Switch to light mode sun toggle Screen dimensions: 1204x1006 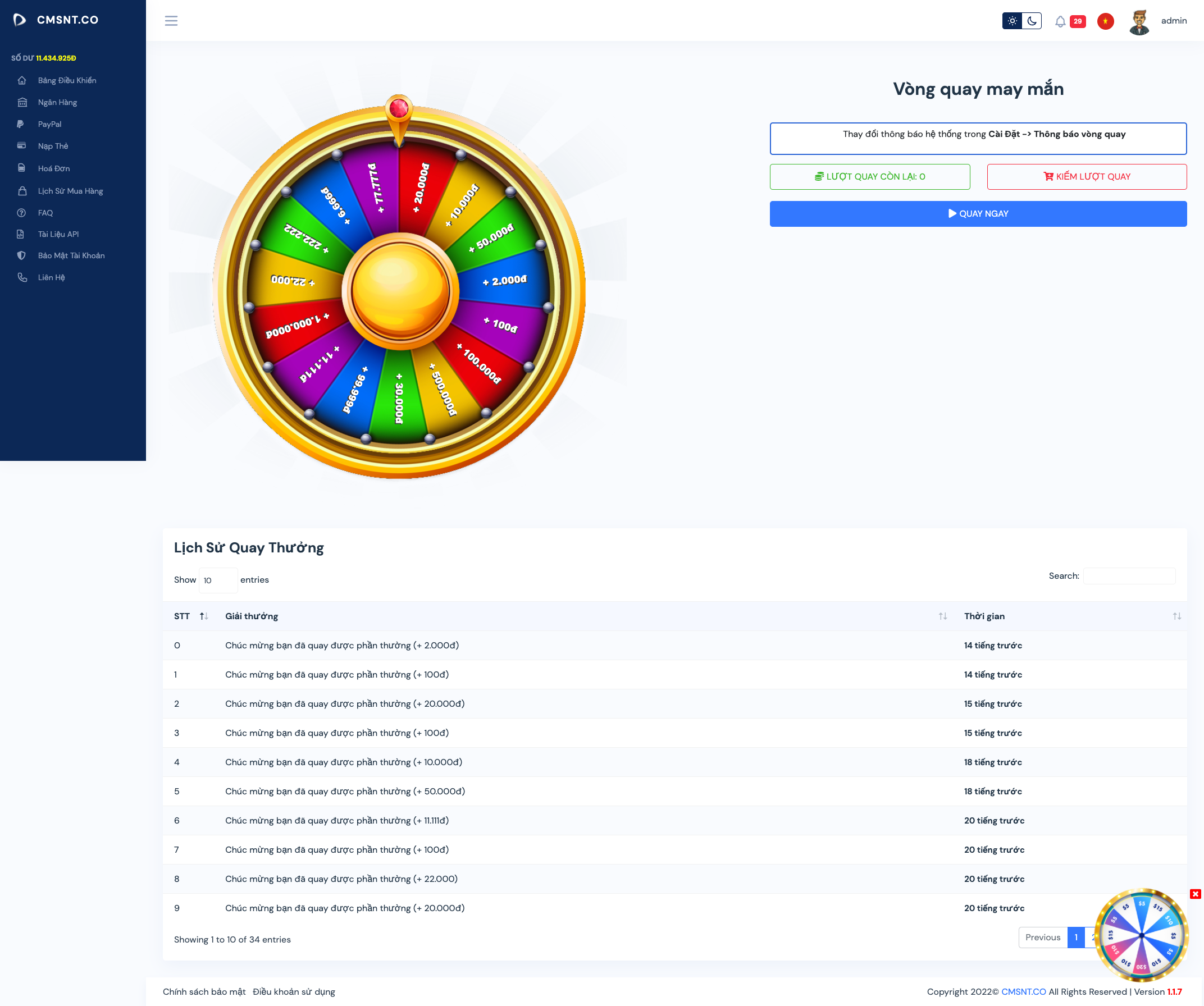point(1012,21)
